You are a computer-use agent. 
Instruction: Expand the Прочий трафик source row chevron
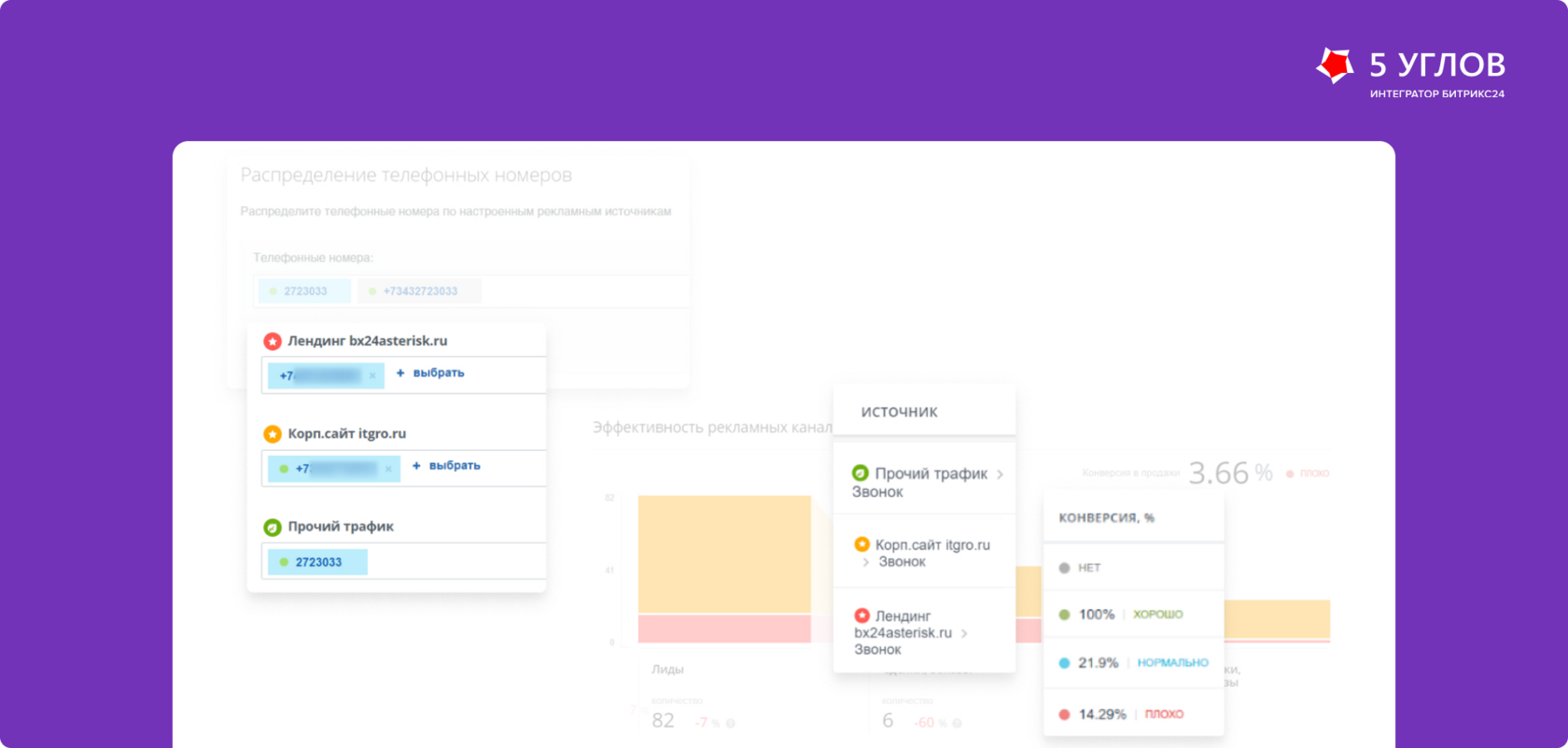[x=1000, y=474]
